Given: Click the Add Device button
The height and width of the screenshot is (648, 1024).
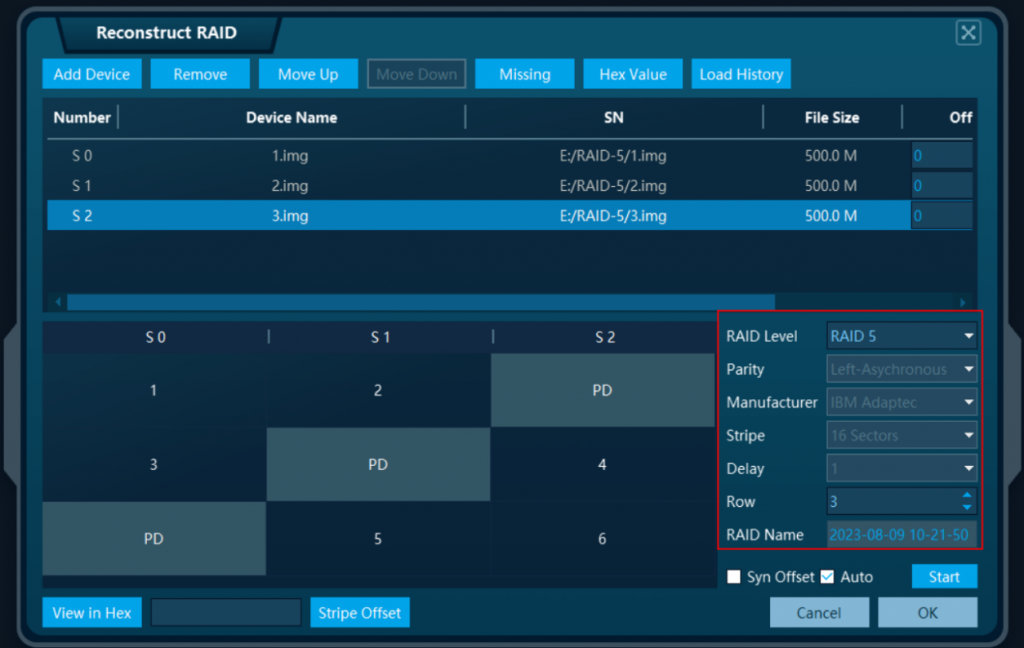Looking at the screenshot, I should pos(91,73).
